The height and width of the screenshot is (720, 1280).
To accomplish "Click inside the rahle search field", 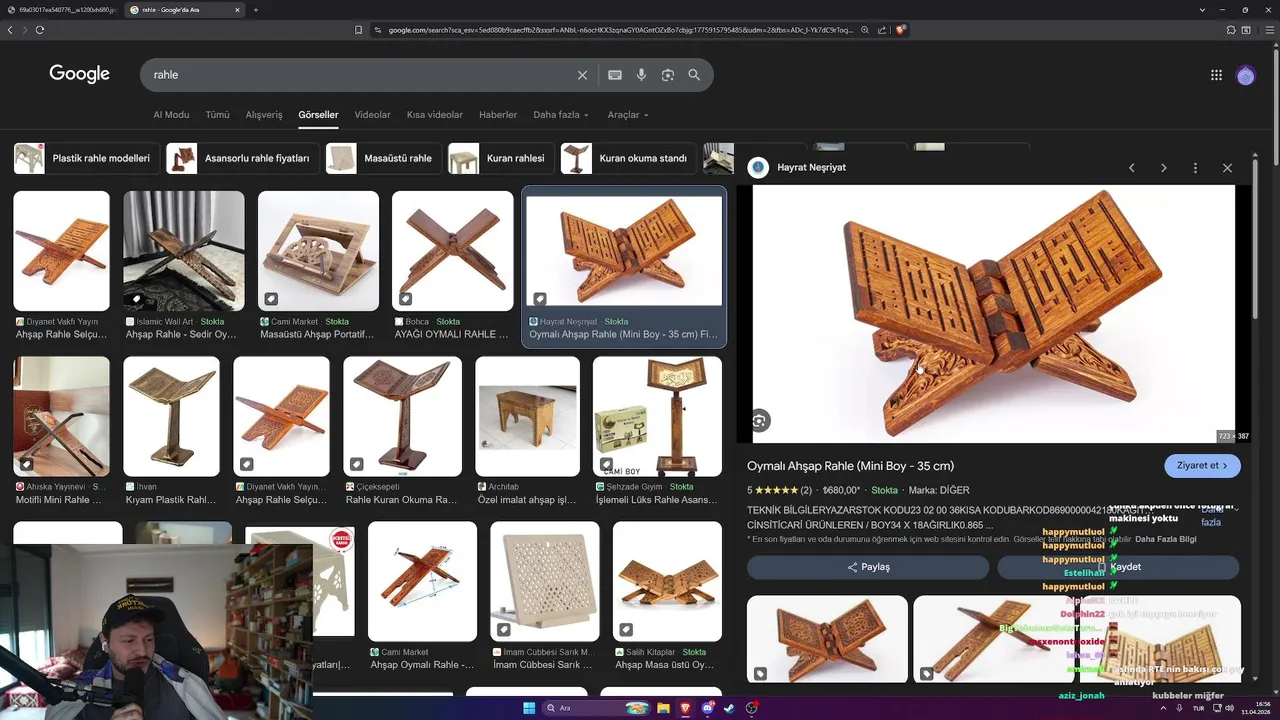I will (x=360, y=75).
